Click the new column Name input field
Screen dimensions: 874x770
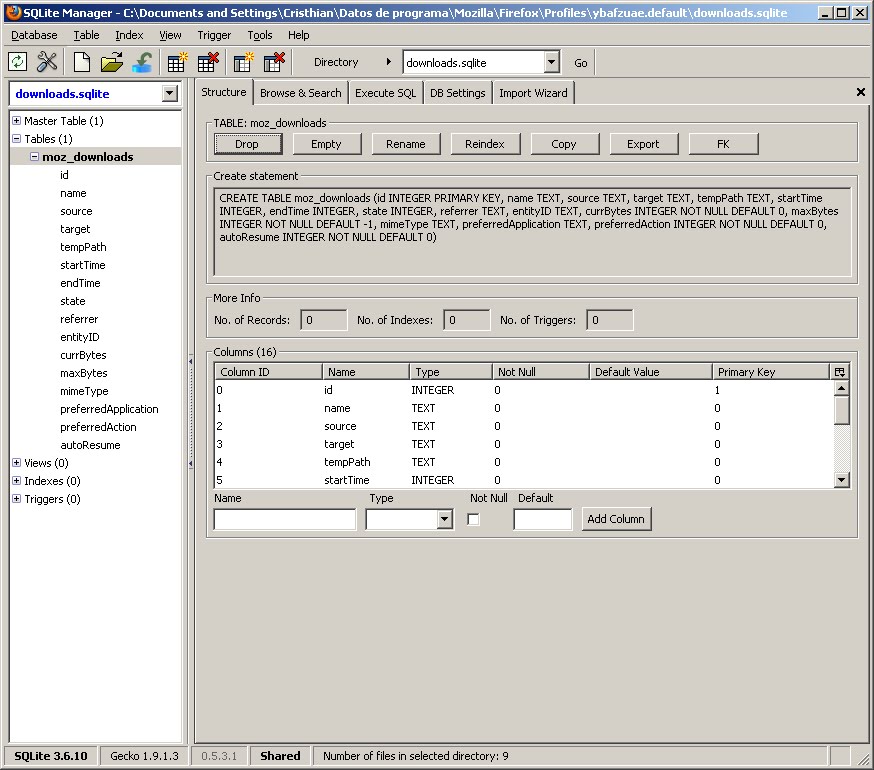click(x=285, y=520)
